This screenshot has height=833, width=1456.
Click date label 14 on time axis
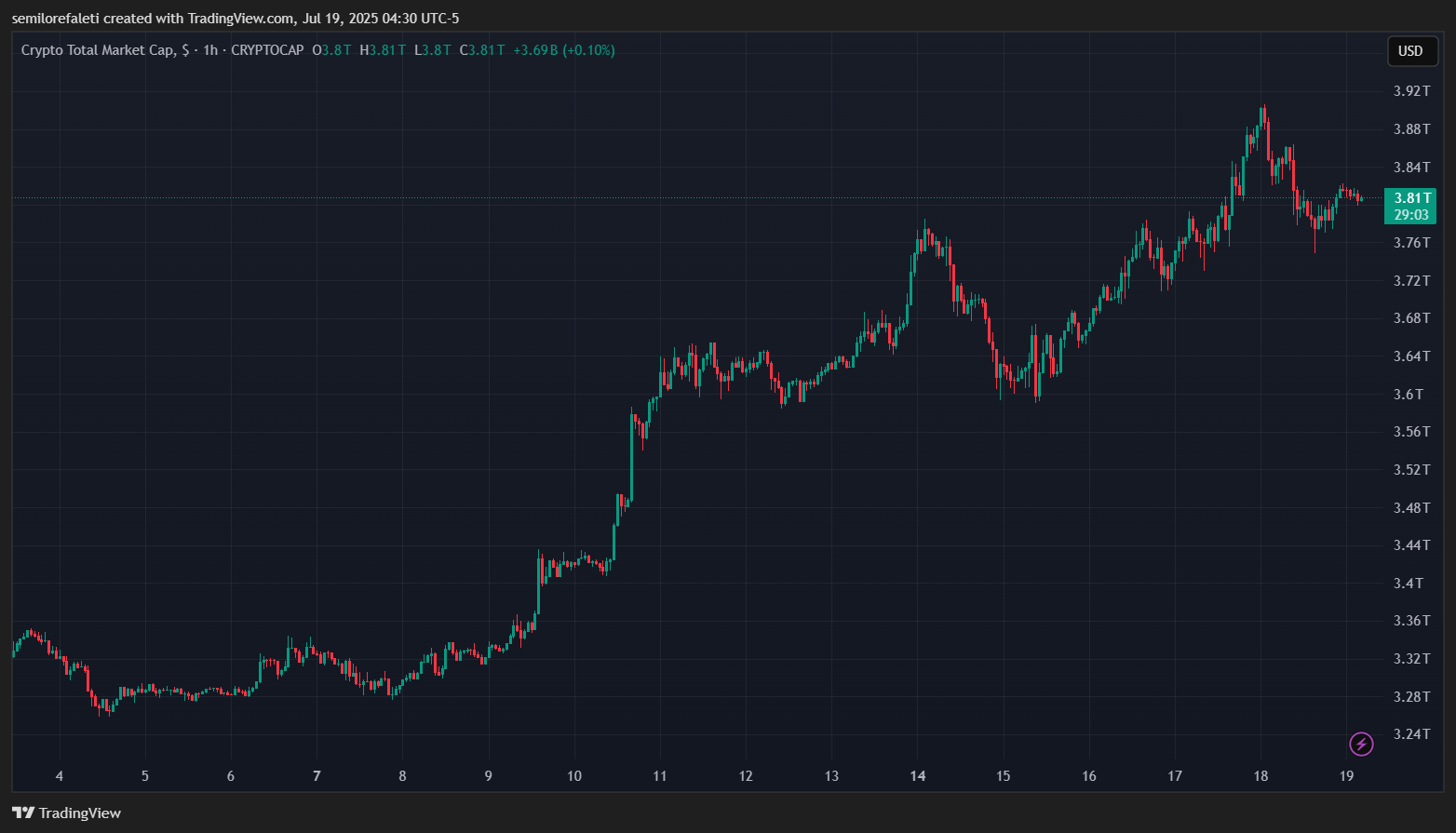[918, 776]
